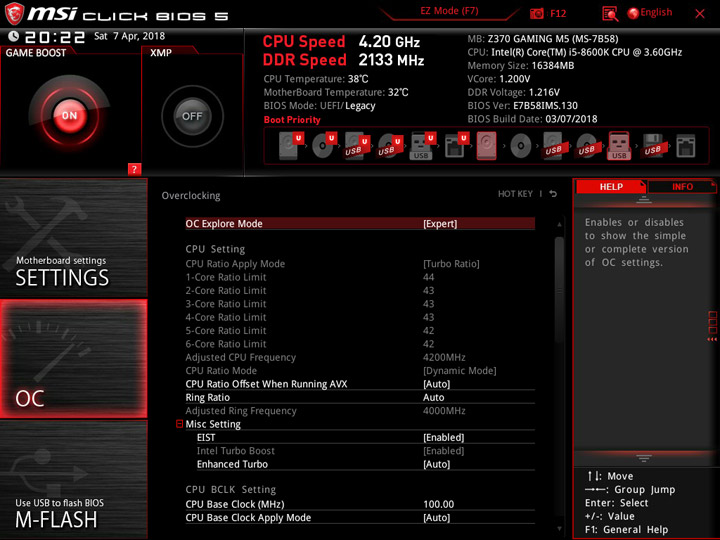Select the 6-Core Ratio Limit row
720x540 pixels.
(360, 344)
